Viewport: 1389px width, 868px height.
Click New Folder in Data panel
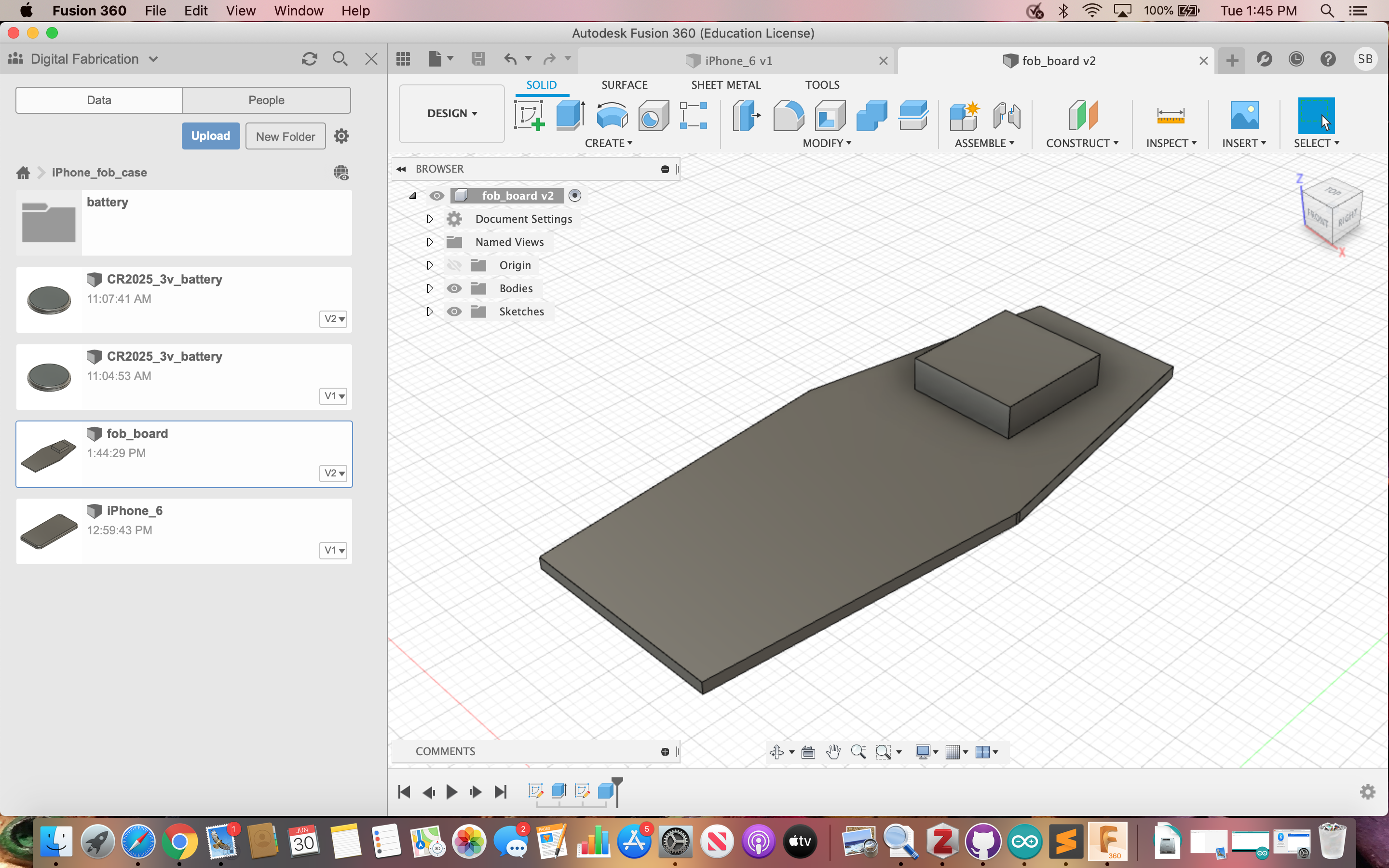click(284, 136)
